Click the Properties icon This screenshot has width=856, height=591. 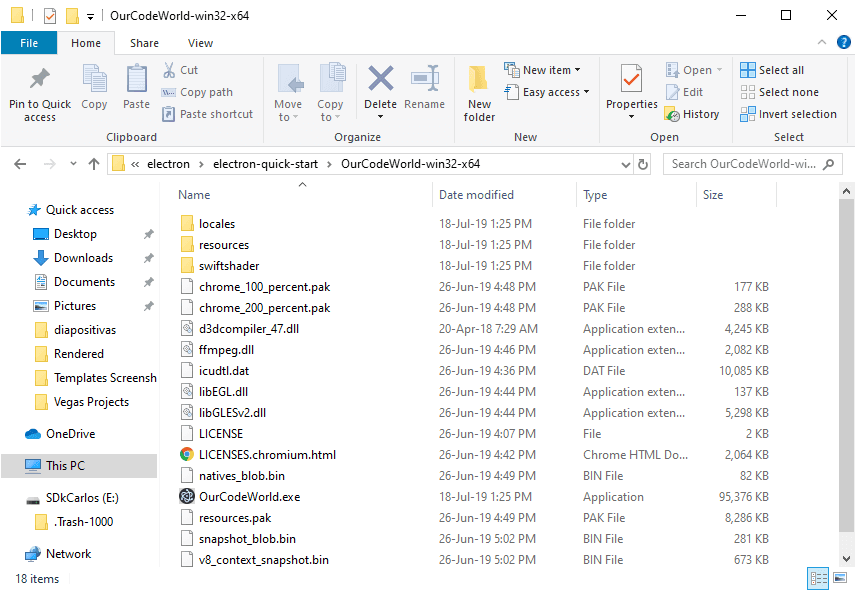tap(632, 79)
